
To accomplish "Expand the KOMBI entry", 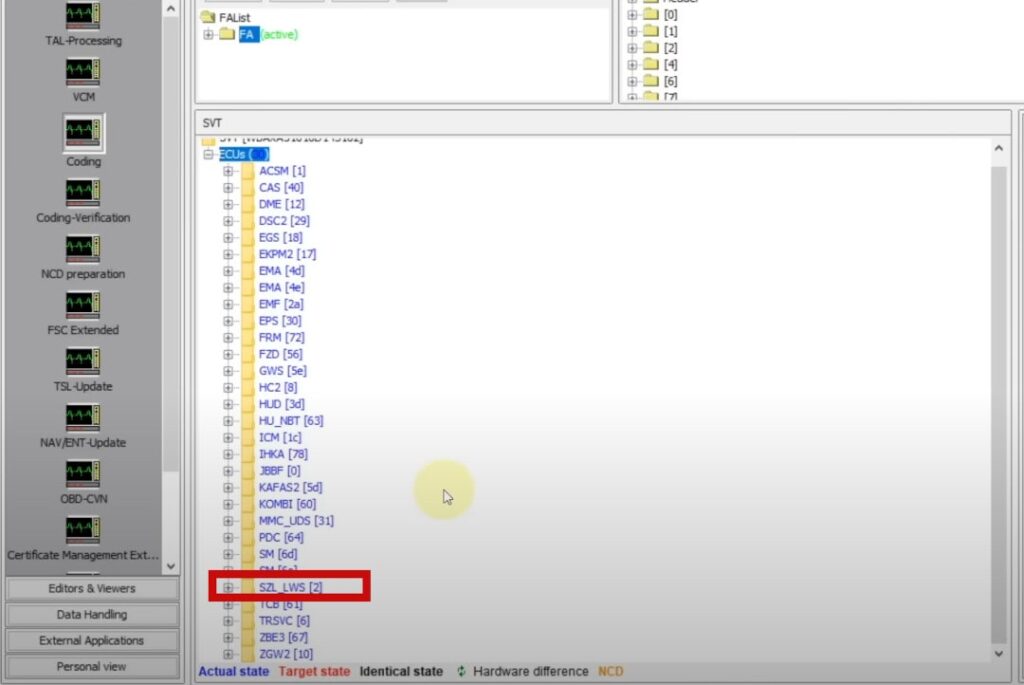I will coord(228,504).
